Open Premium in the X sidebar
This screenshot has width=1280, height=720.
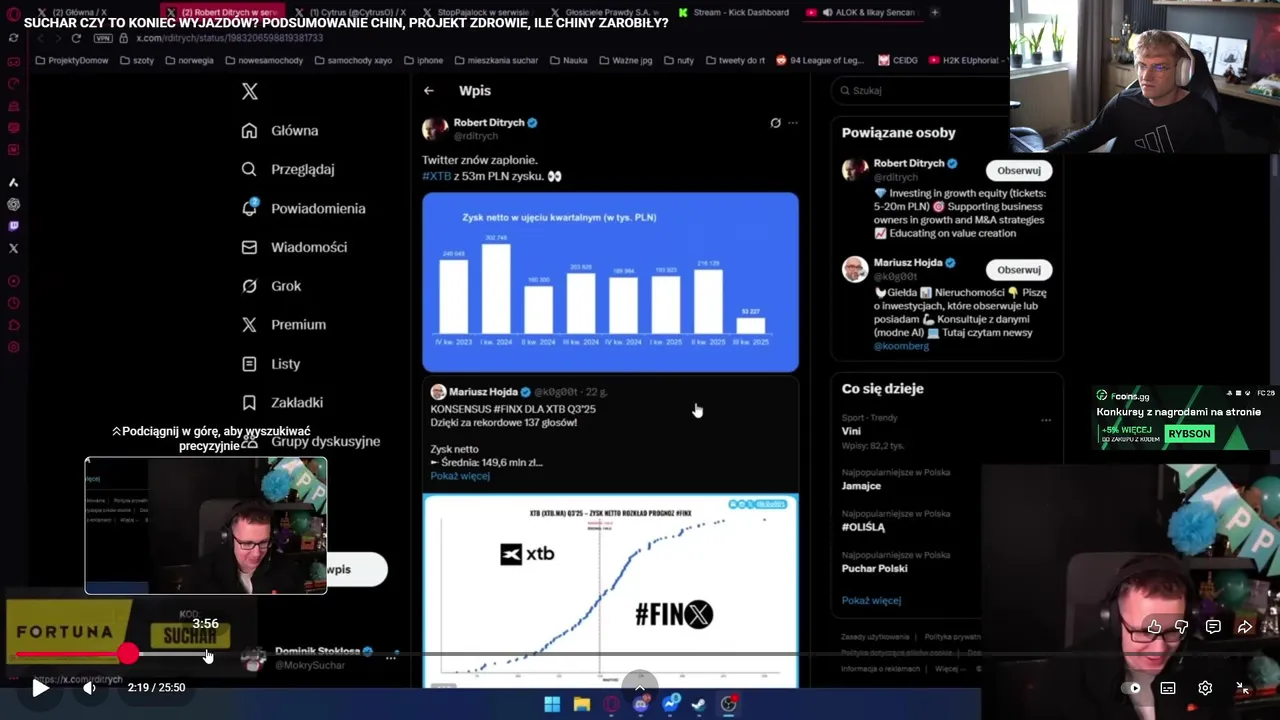tap(283, 325)
